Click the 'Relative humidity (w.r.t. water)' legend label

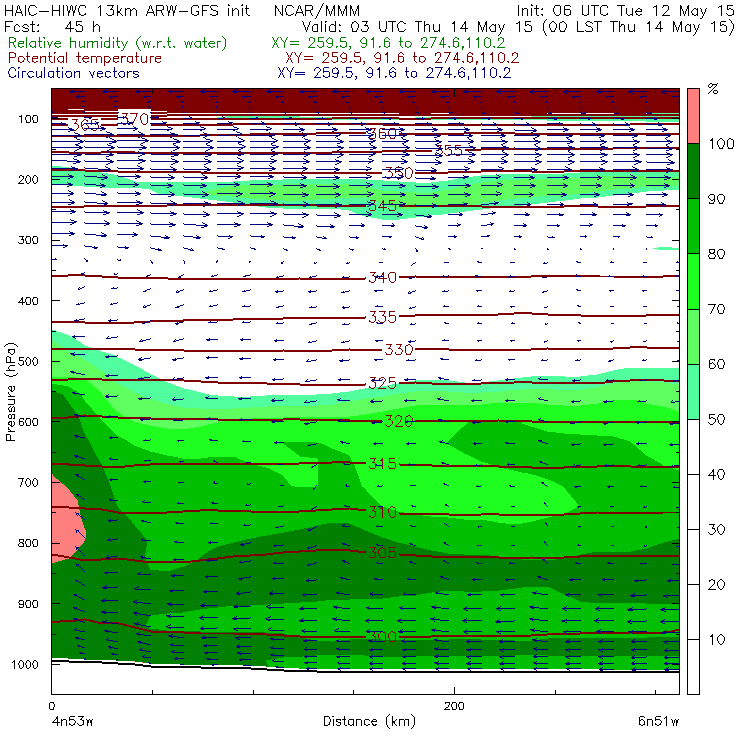click(118, 43)
